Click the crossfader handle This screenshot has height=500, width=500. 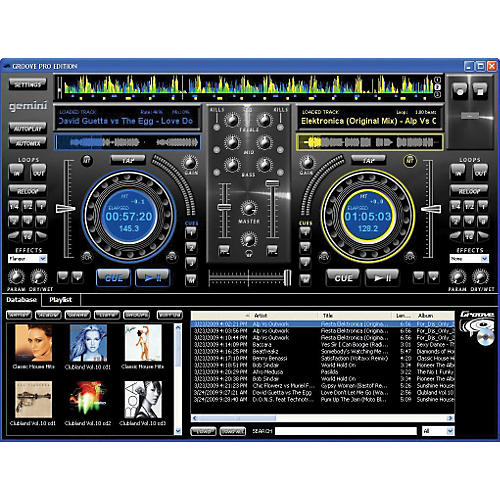point(287,278)
